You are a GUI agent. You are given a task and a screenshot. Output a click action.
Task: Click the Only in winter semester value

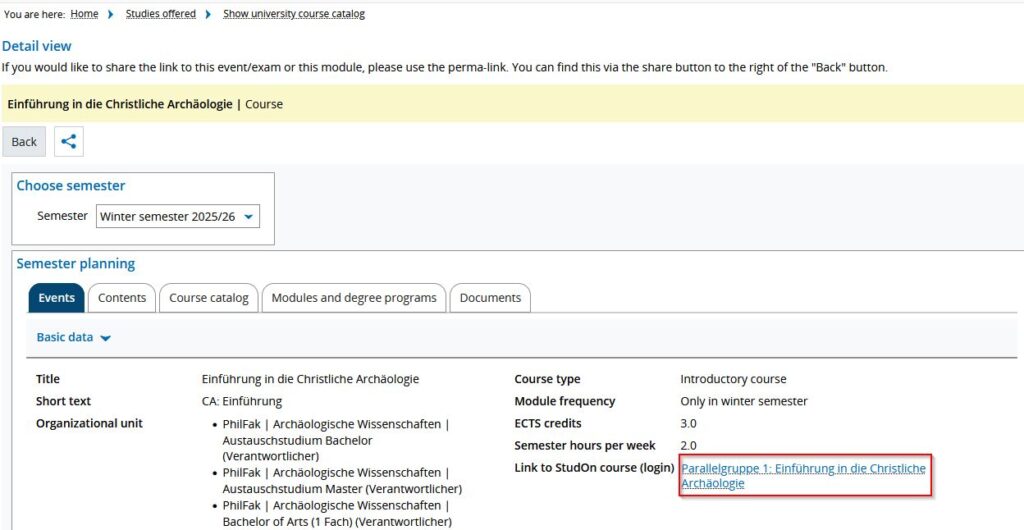(x=744, y=401)
